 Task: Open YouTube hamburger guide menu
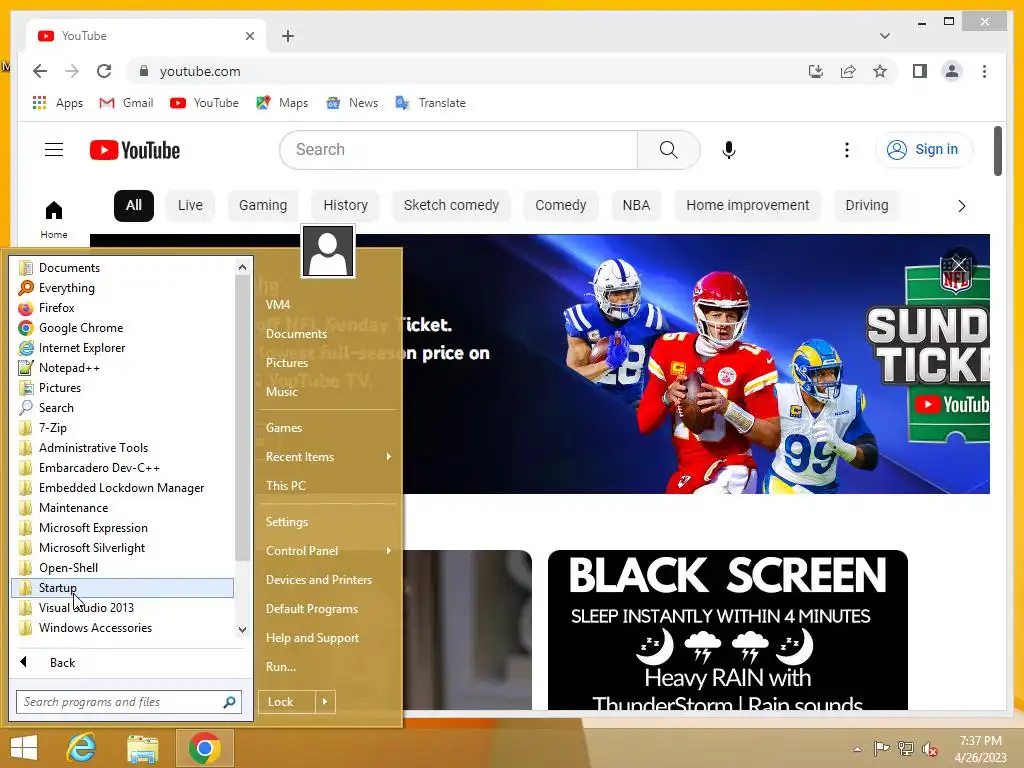pos(54,150)
